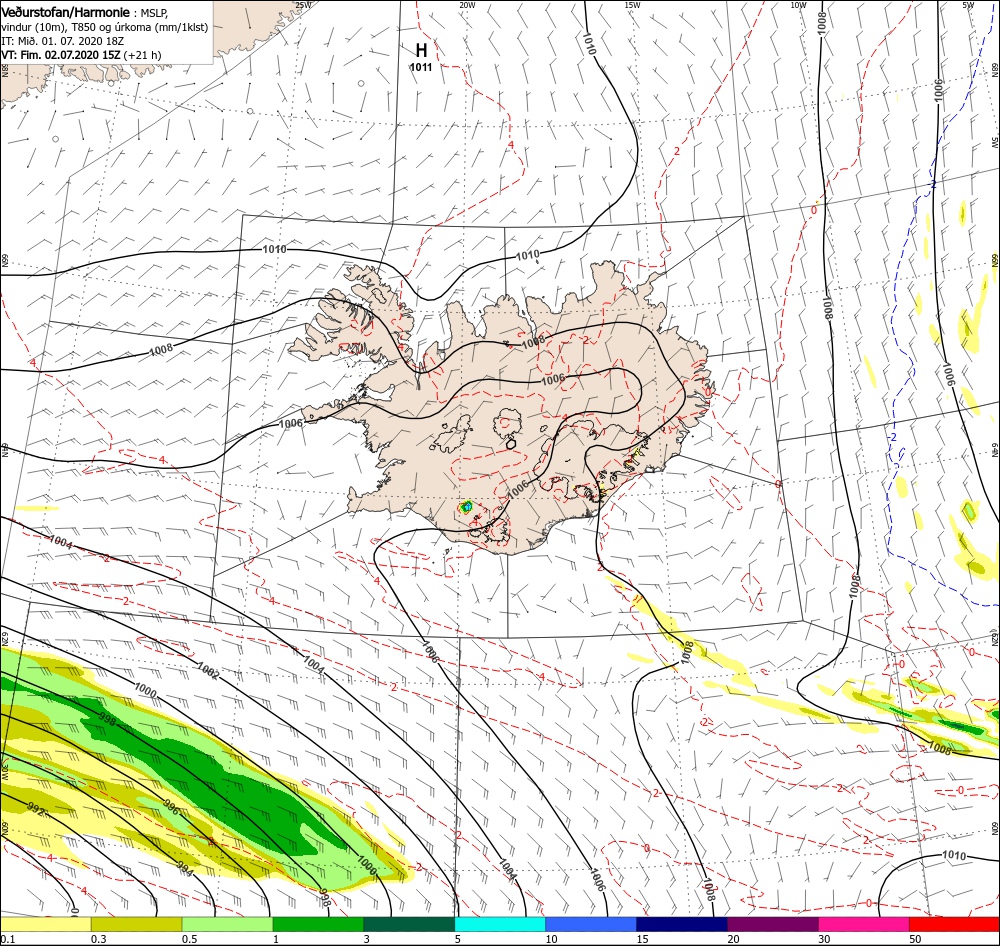Click the "25W" longitude label

tap(303, 5)
